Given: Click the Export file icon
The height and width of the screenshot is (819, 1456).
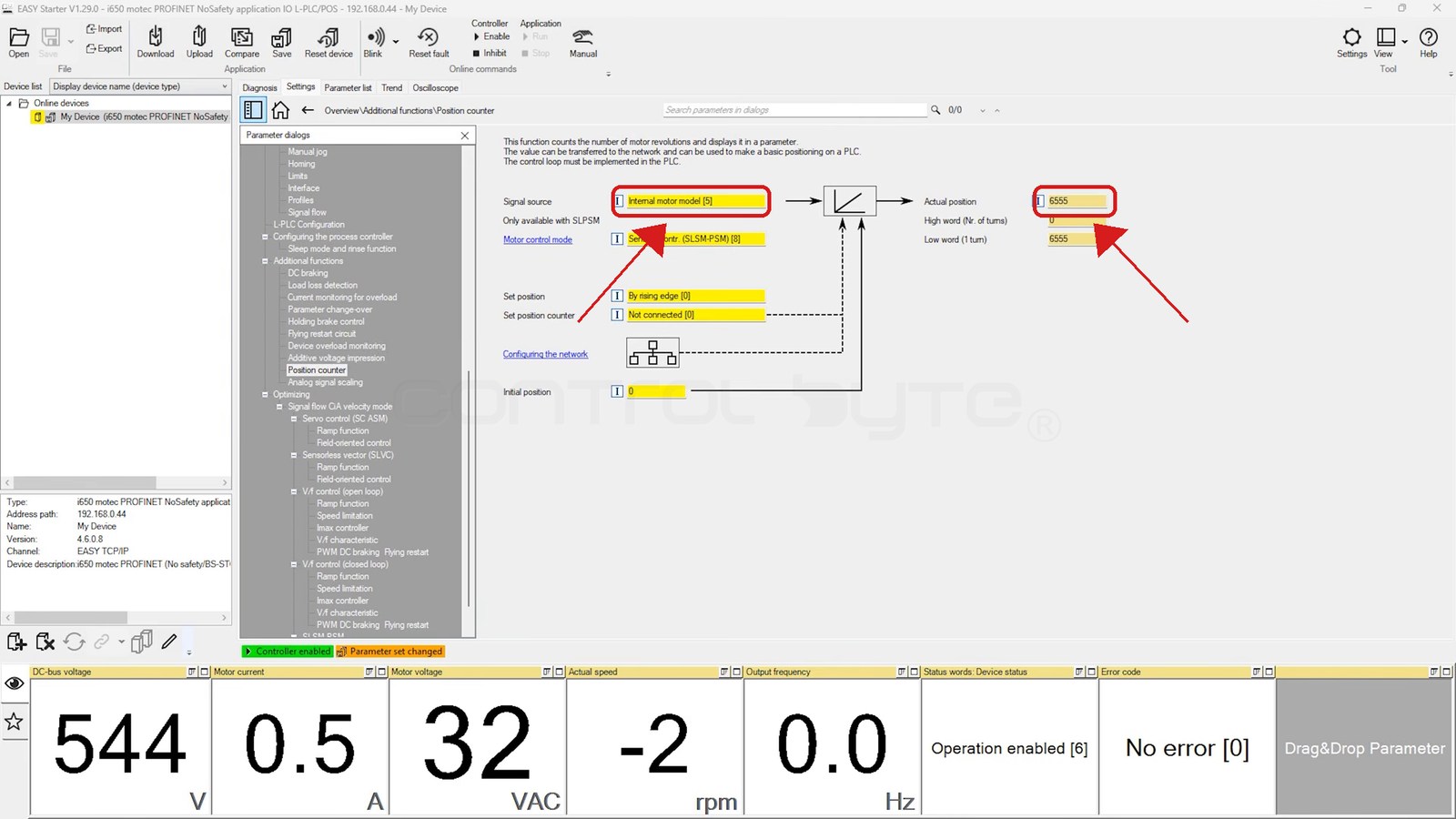Looking at the screenshot, I should point(104,49).
